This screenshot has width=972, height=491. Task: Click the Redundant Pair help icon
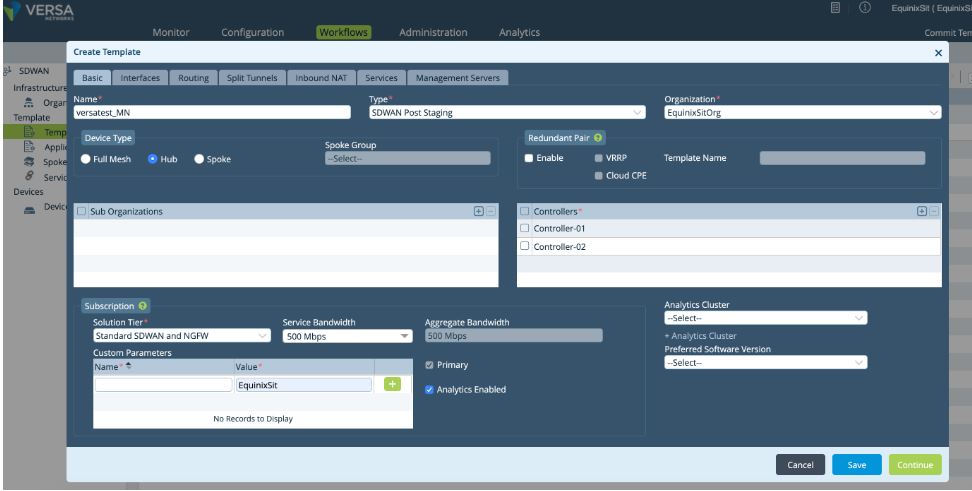598,138
